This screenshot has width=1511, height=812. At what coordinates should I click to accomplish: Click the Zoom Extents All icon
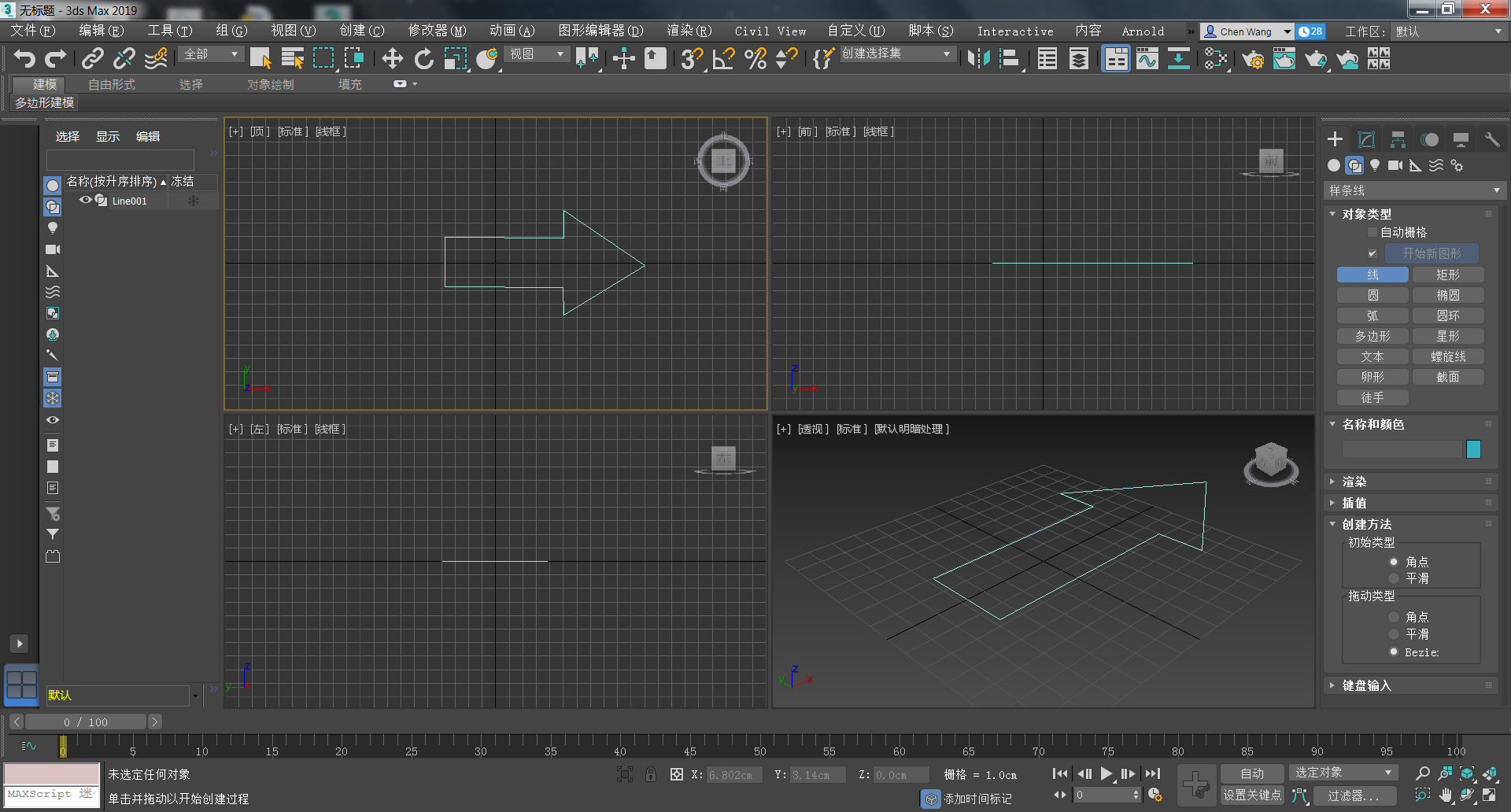[1490, 773]
